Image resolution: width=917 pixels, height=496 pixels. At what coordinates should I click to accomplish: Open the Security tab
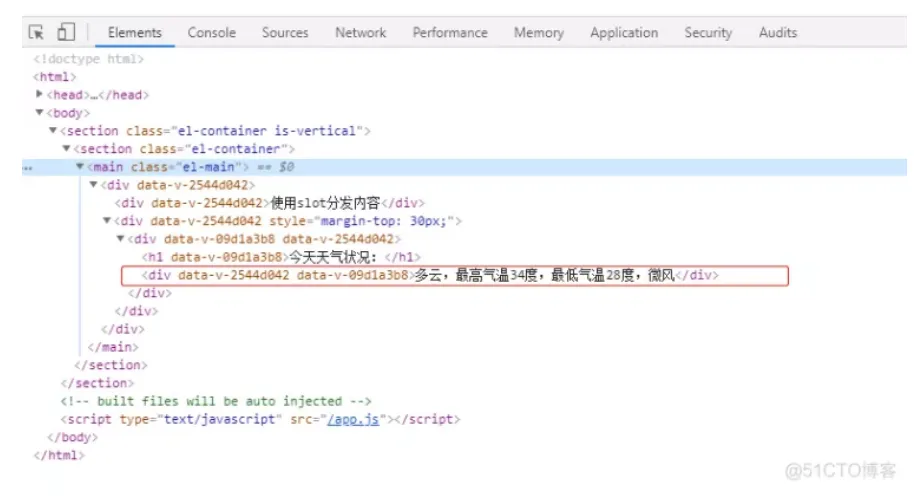point(708,33)
